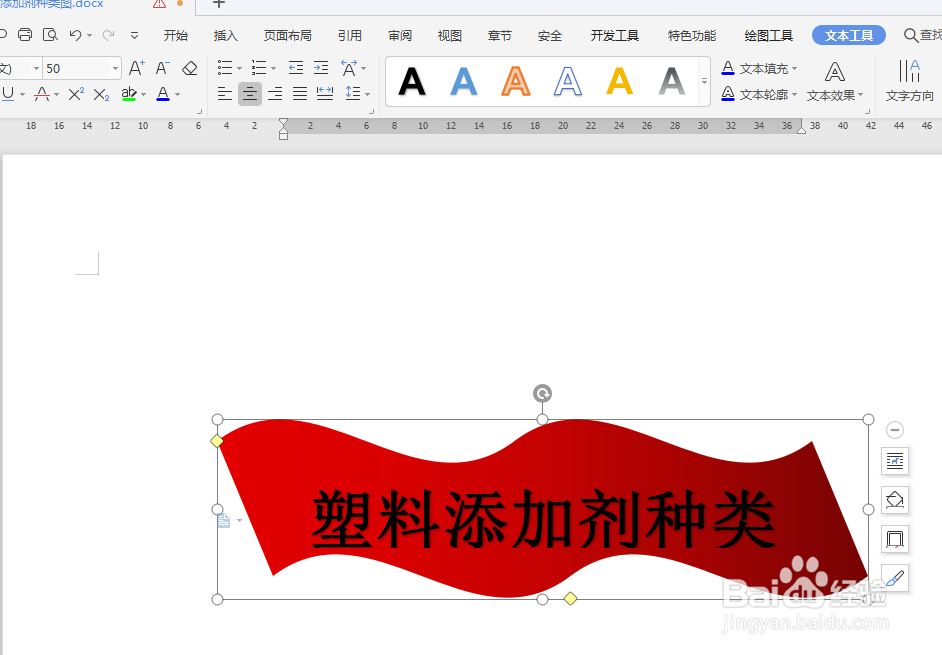Open the 页面布局 tab
The width and height of the screenshot is (942, 655).
coord(288,35)
